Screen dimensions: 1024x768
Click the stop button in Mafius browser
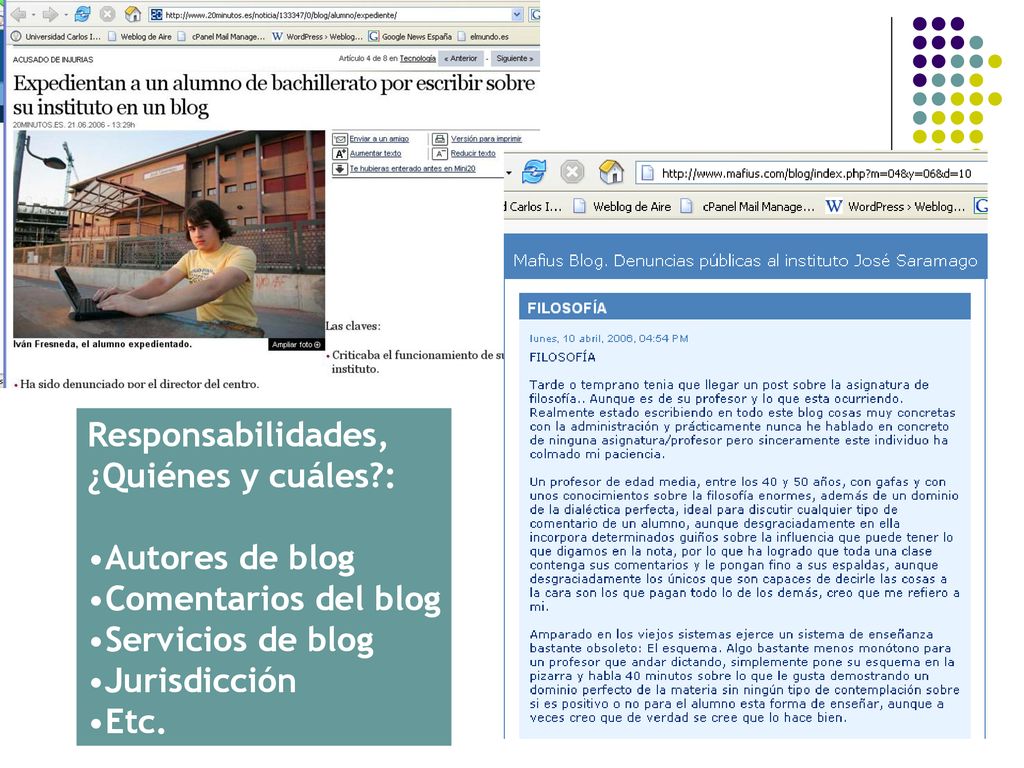572,172
